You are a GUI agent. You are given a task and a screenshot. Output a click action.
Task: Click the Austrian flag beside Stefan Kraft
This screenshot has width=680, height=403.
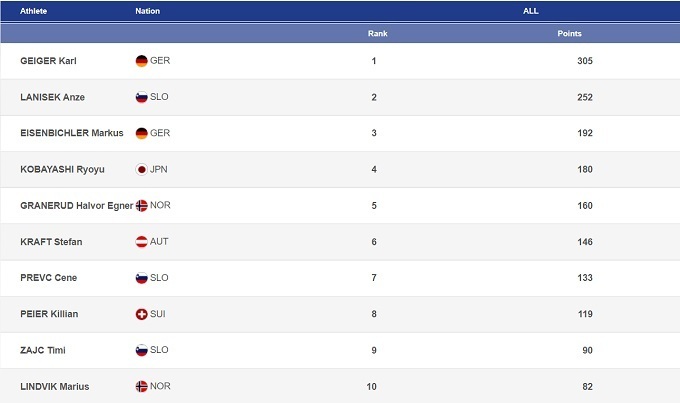pos(141,242)
